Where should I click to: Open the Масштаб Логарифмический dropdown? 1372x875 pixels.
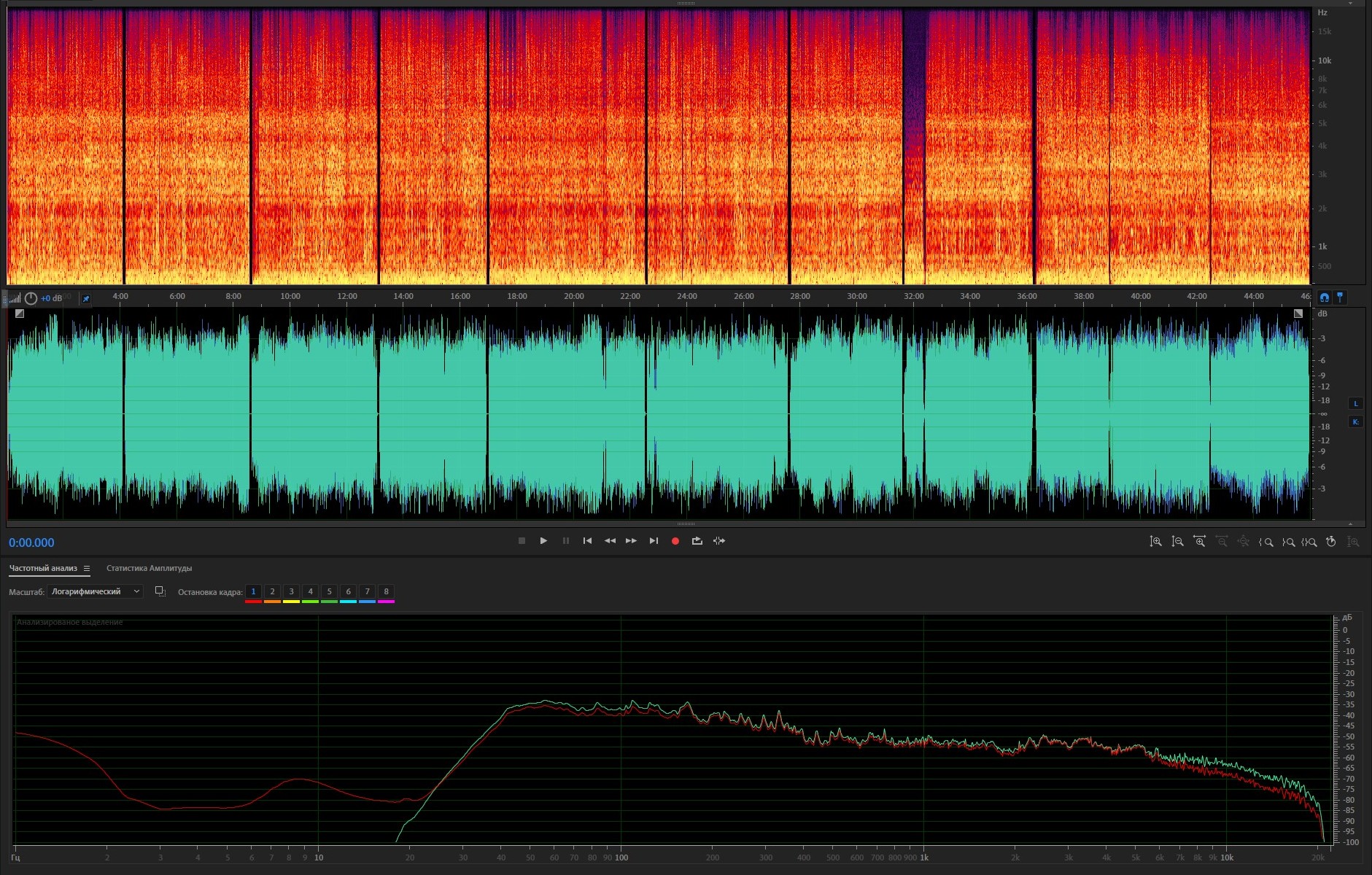tap(95, 591)
